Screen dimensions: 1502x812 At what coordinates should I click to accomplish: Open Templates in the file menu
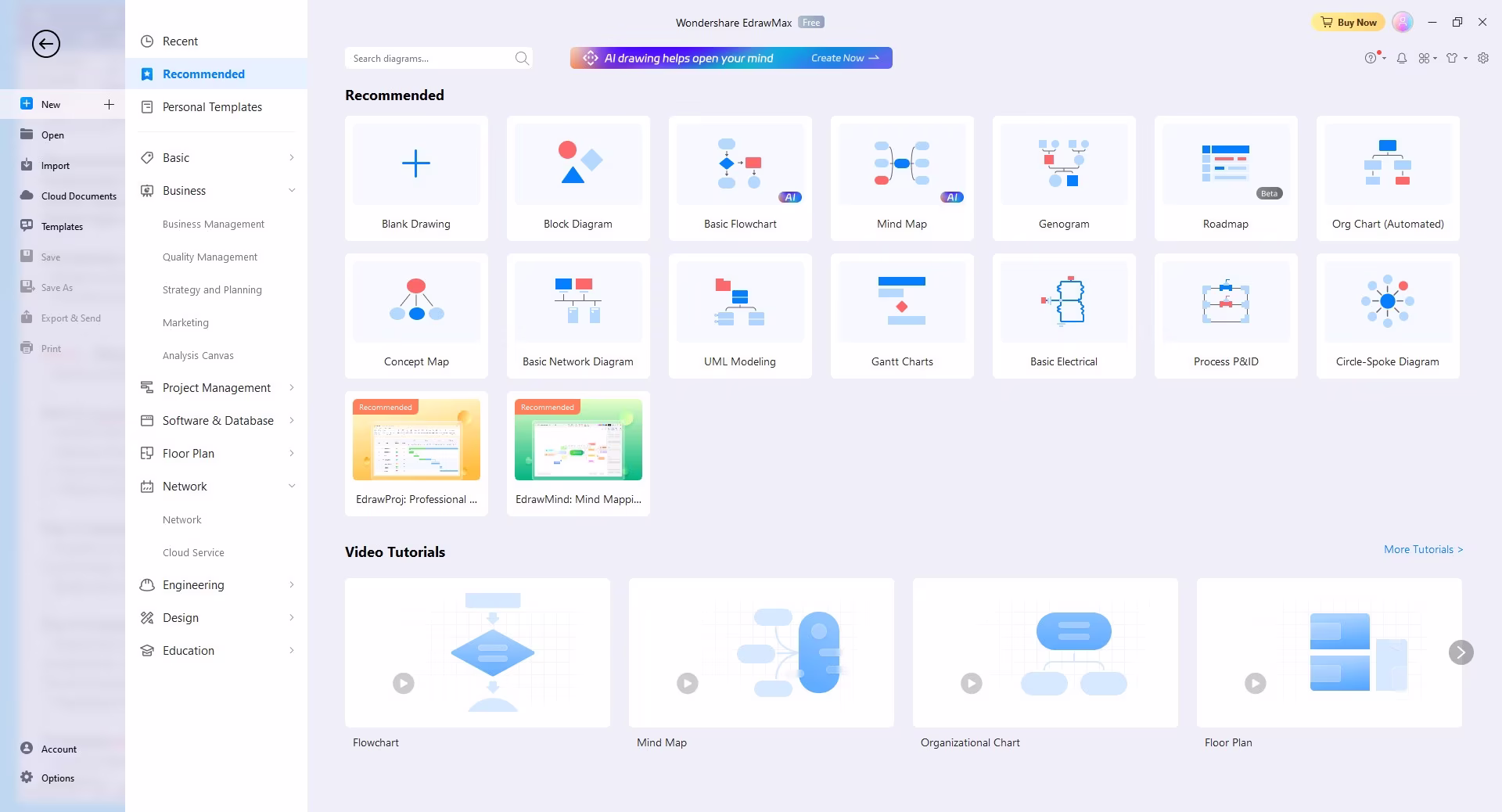[63, 226]
